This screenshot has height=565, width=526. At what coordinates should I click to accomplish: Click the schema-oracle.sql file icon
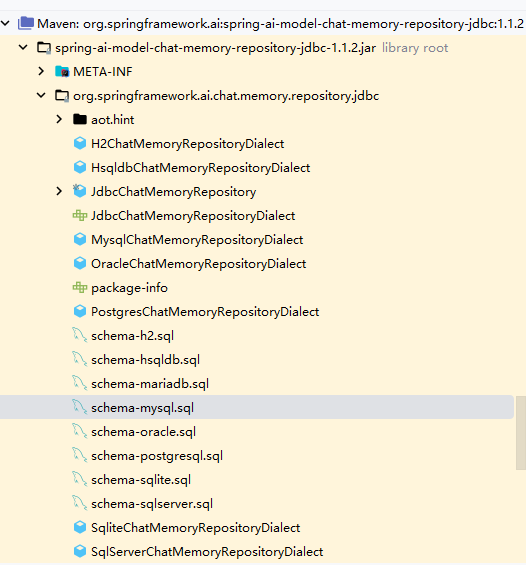coord(80,432)
